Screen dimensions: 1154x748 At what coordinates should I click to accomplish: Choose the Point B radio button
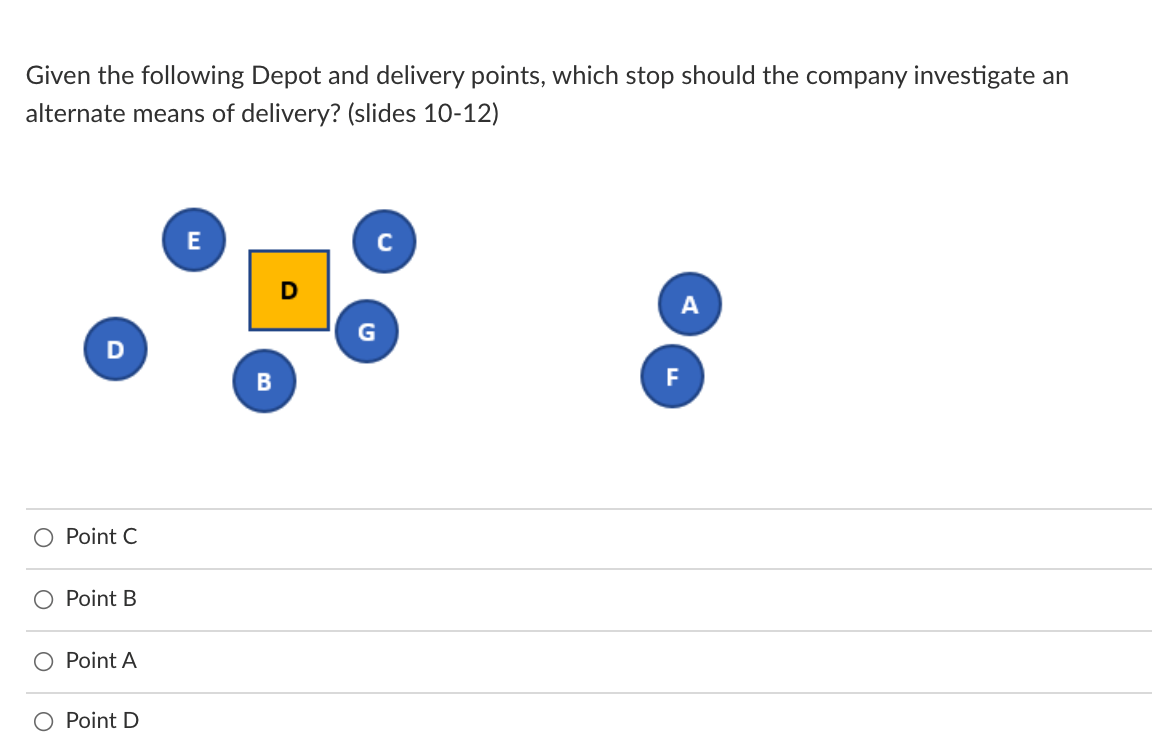pos(43,599)
